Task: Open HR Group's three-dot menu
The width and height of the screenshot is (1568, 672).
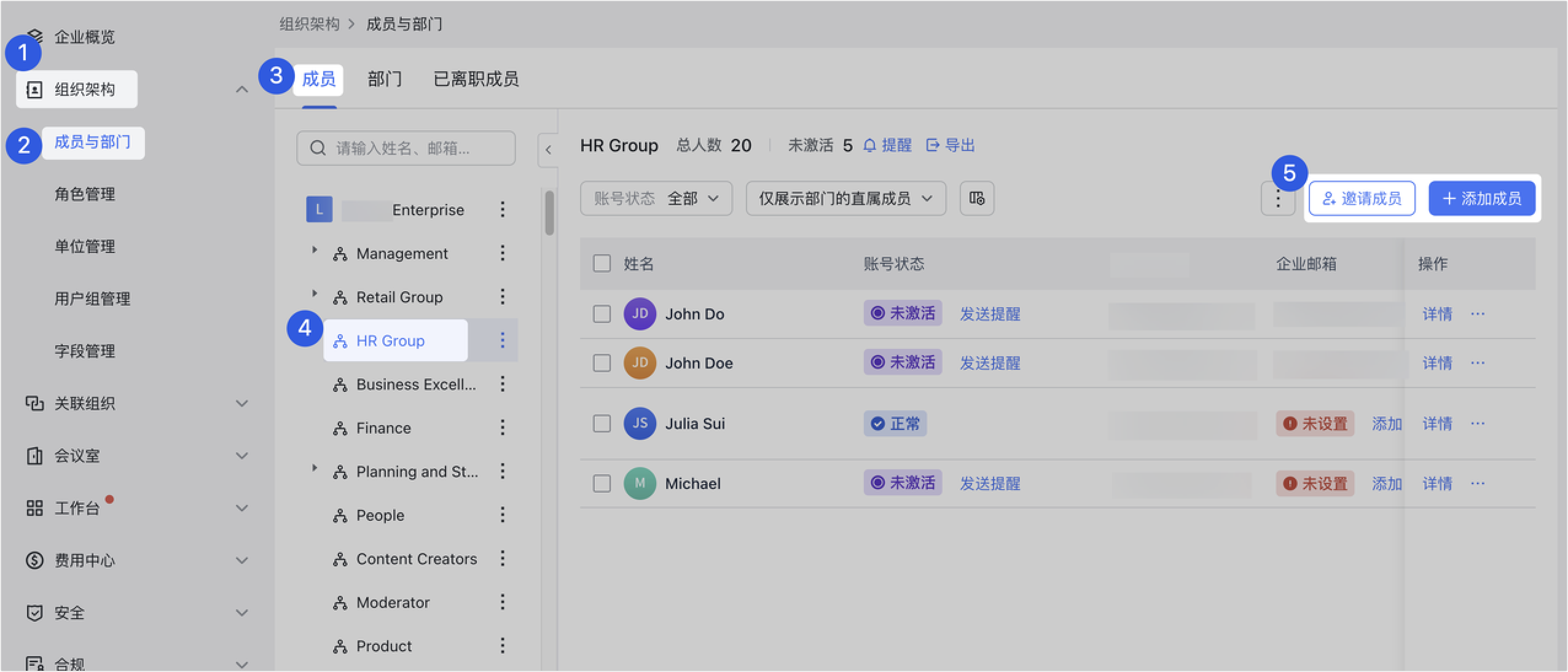Action: pyautogui.click(x=503, y=340)
